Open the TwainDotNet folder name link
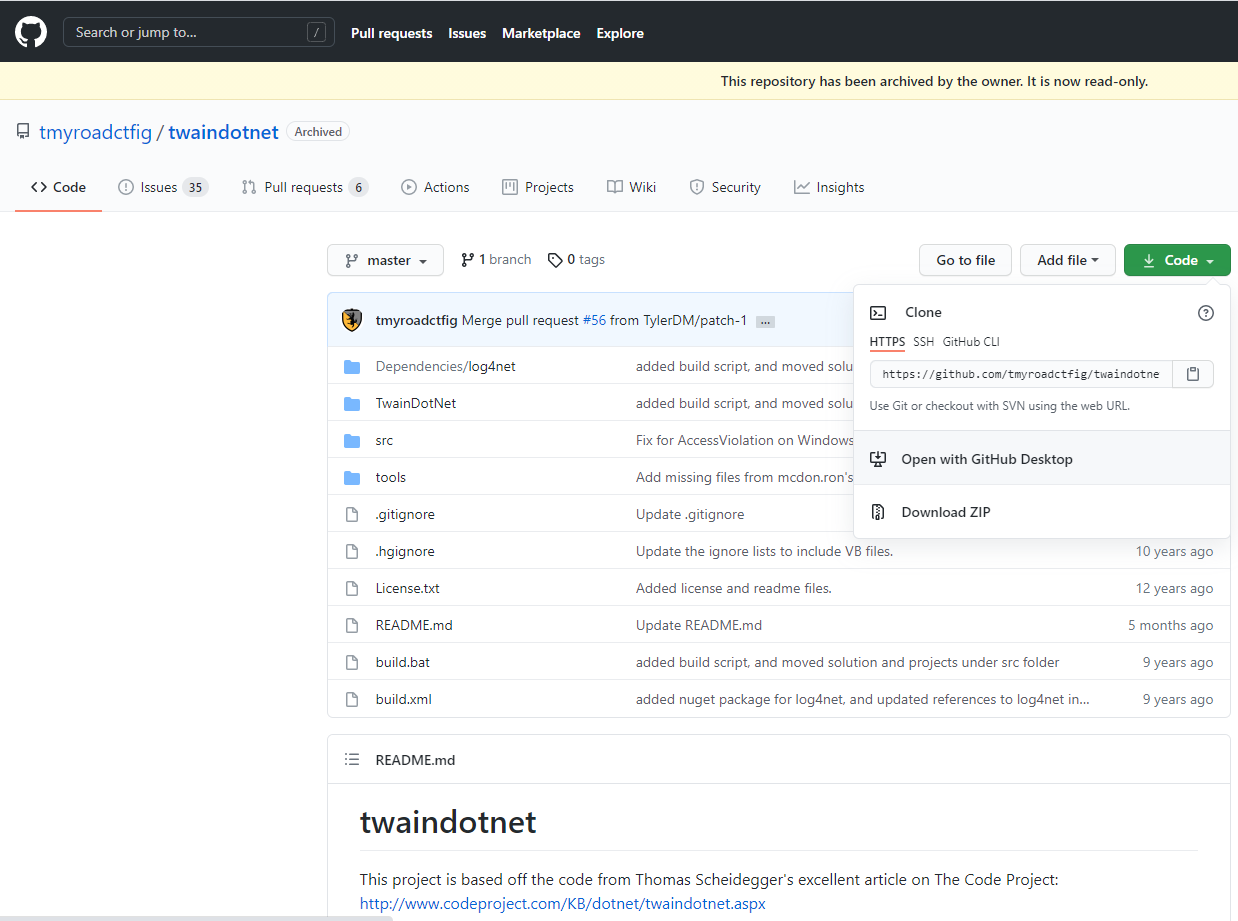The height and width of the screenshot is (921, 1238). (x=416, y=404)
